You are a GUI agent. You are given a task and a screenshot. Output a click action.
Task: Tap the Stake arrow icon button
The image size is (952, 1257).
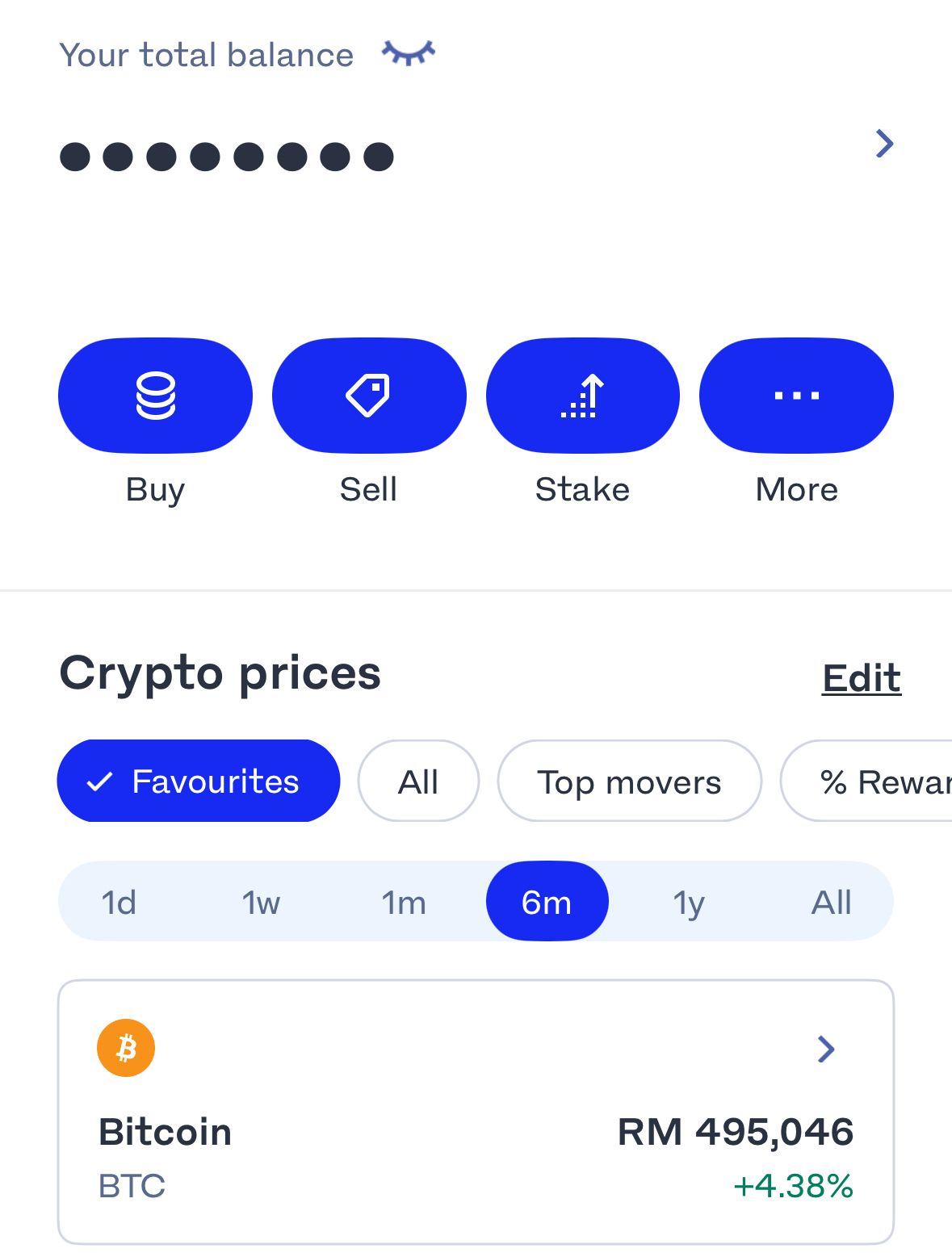(x=583, y=396)
